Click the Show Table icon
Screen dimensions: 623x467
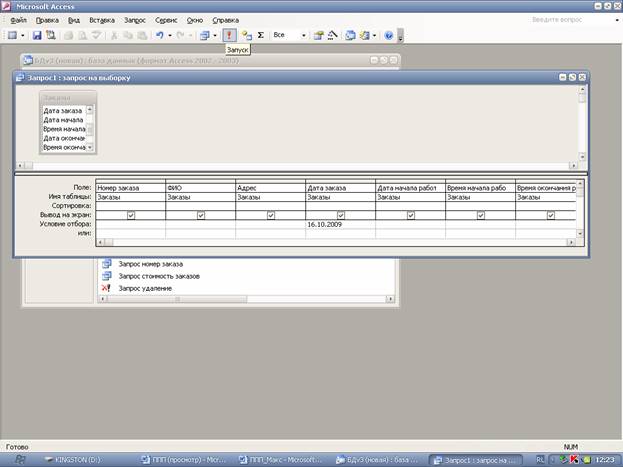click(245, 35)
